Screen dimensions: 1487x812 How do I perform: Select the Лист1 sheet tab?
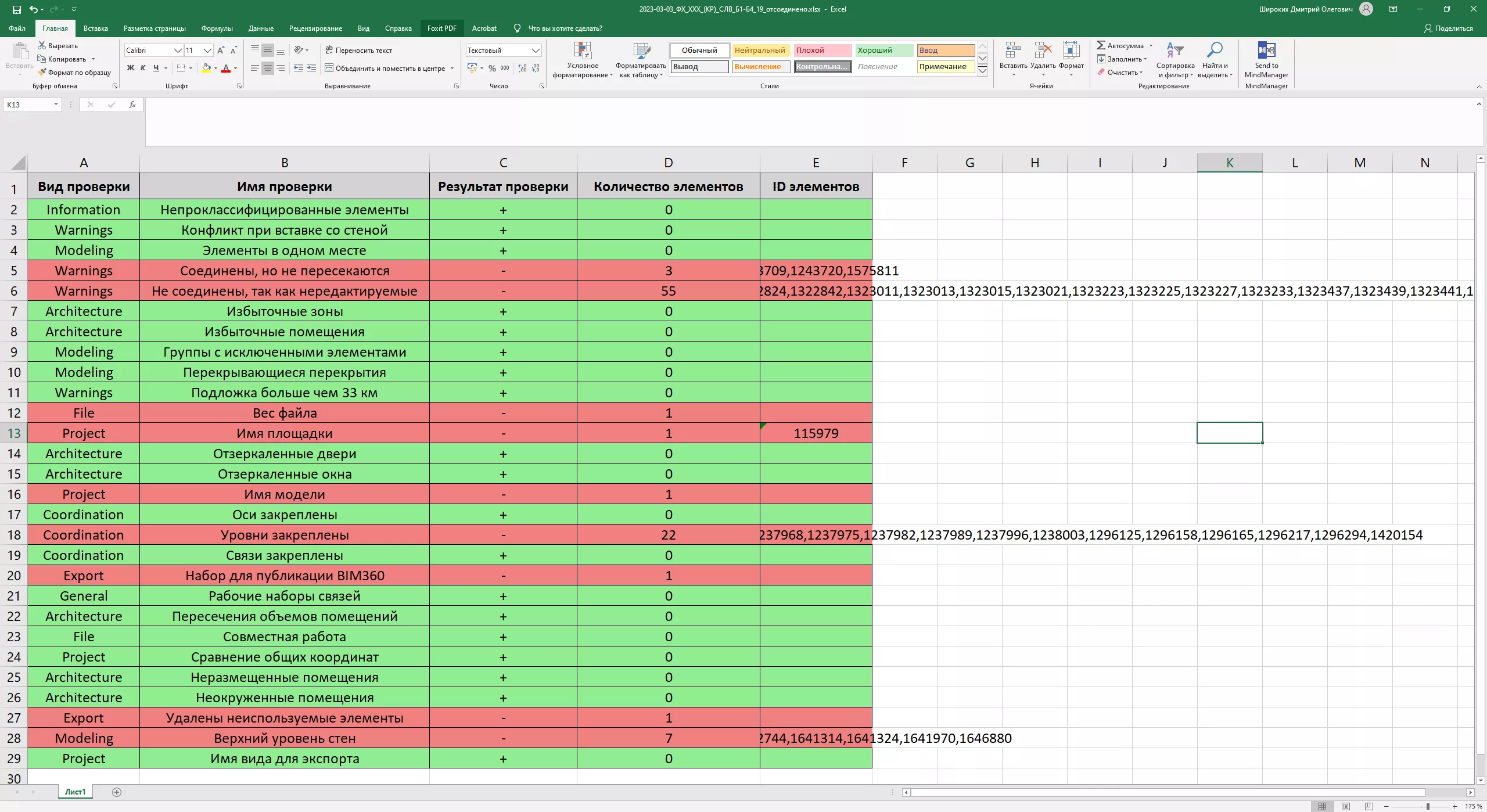[x=75, y=792]
